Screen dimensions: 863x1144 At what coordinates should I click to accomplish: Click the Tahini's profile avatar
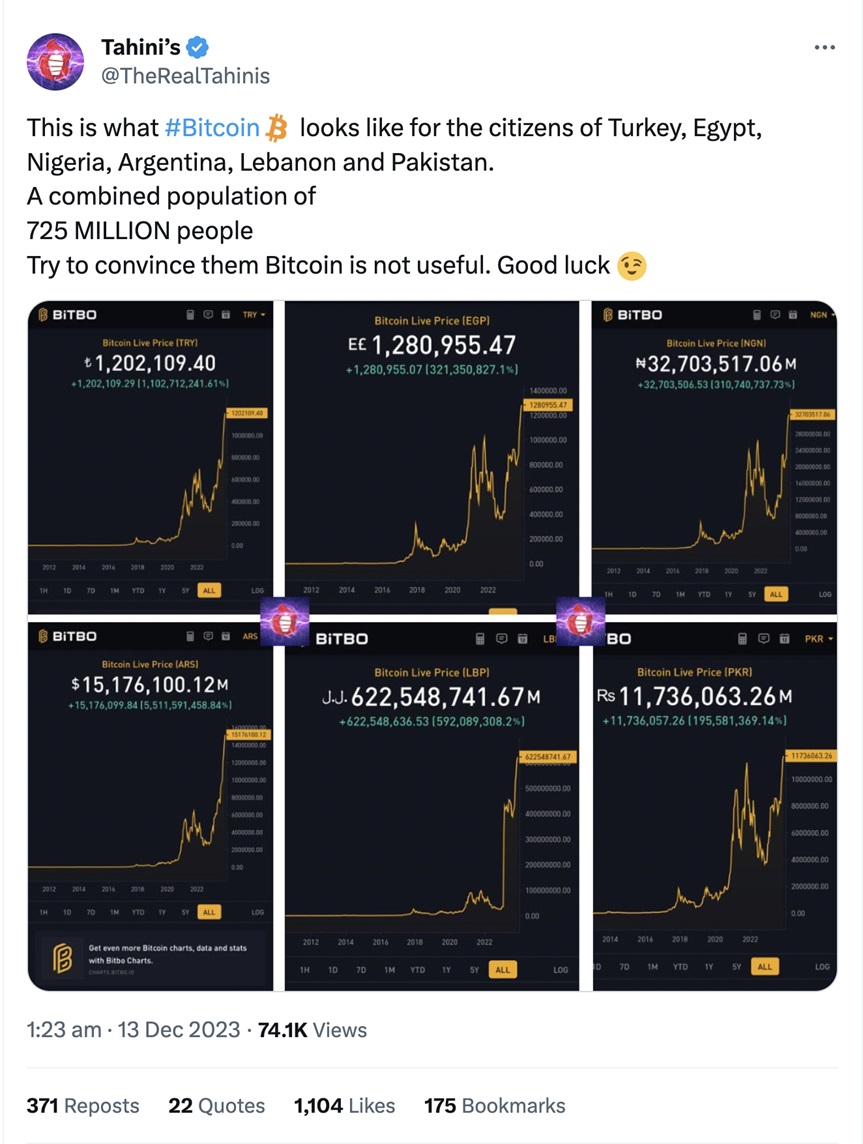coord(56,62)
